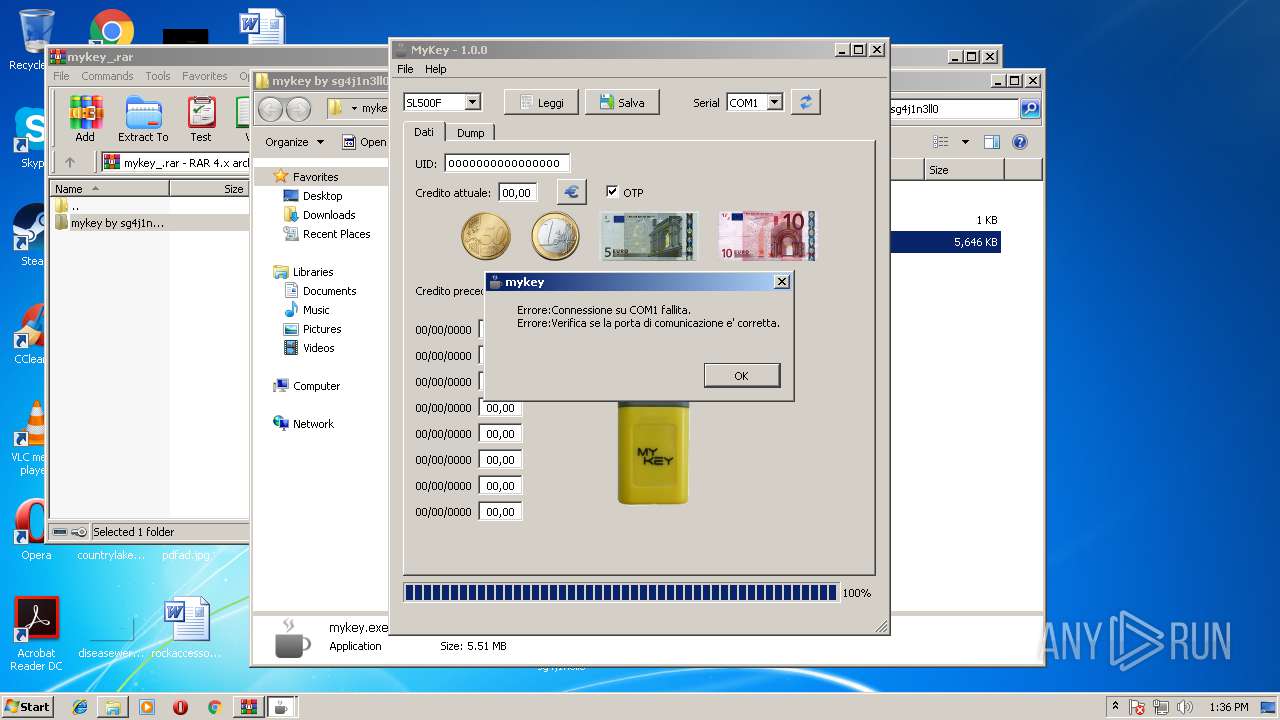
Task: Click Test icon in WinRAR toolbar
Action: click(x=201, y=119)
